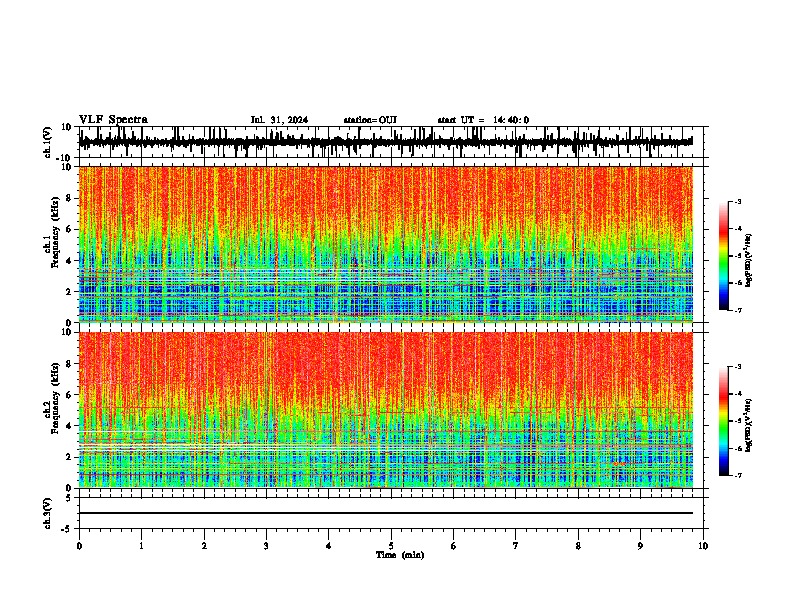The width and height of the screenshot is (792, 612).
Task: Click the '-5' tick of the ch.3(V) axis
Action: [67, 529]
